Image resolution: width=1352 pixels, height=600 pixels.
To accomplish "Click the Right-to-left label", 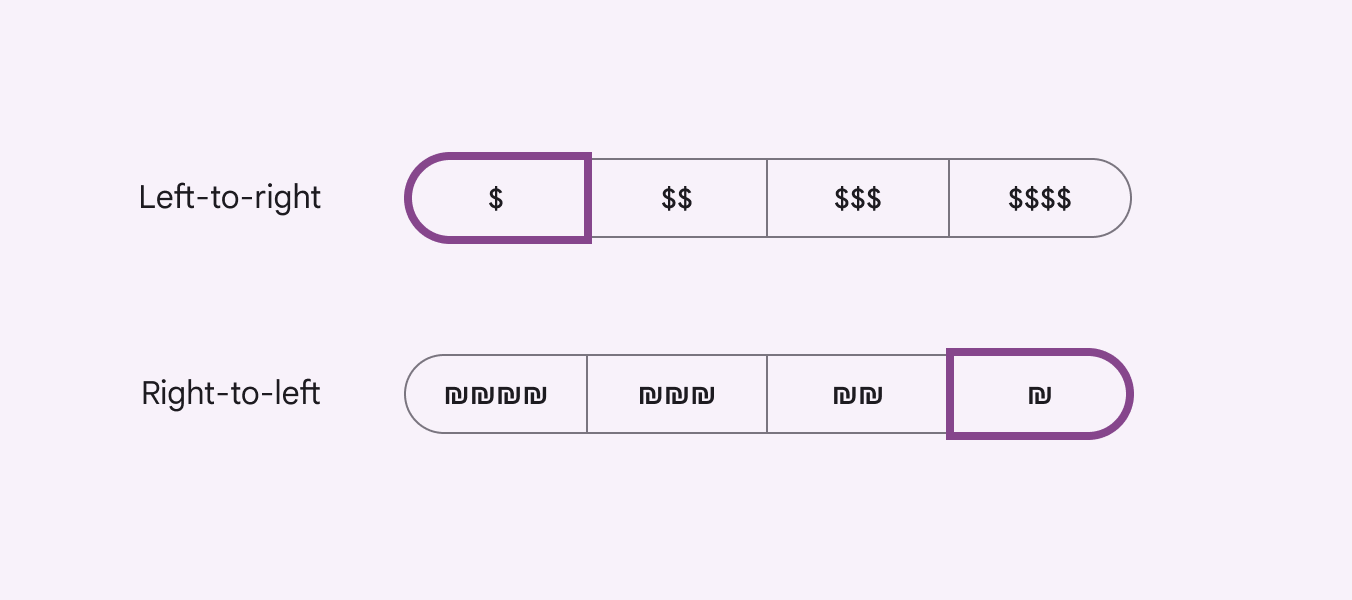I will tap(231, 393).
